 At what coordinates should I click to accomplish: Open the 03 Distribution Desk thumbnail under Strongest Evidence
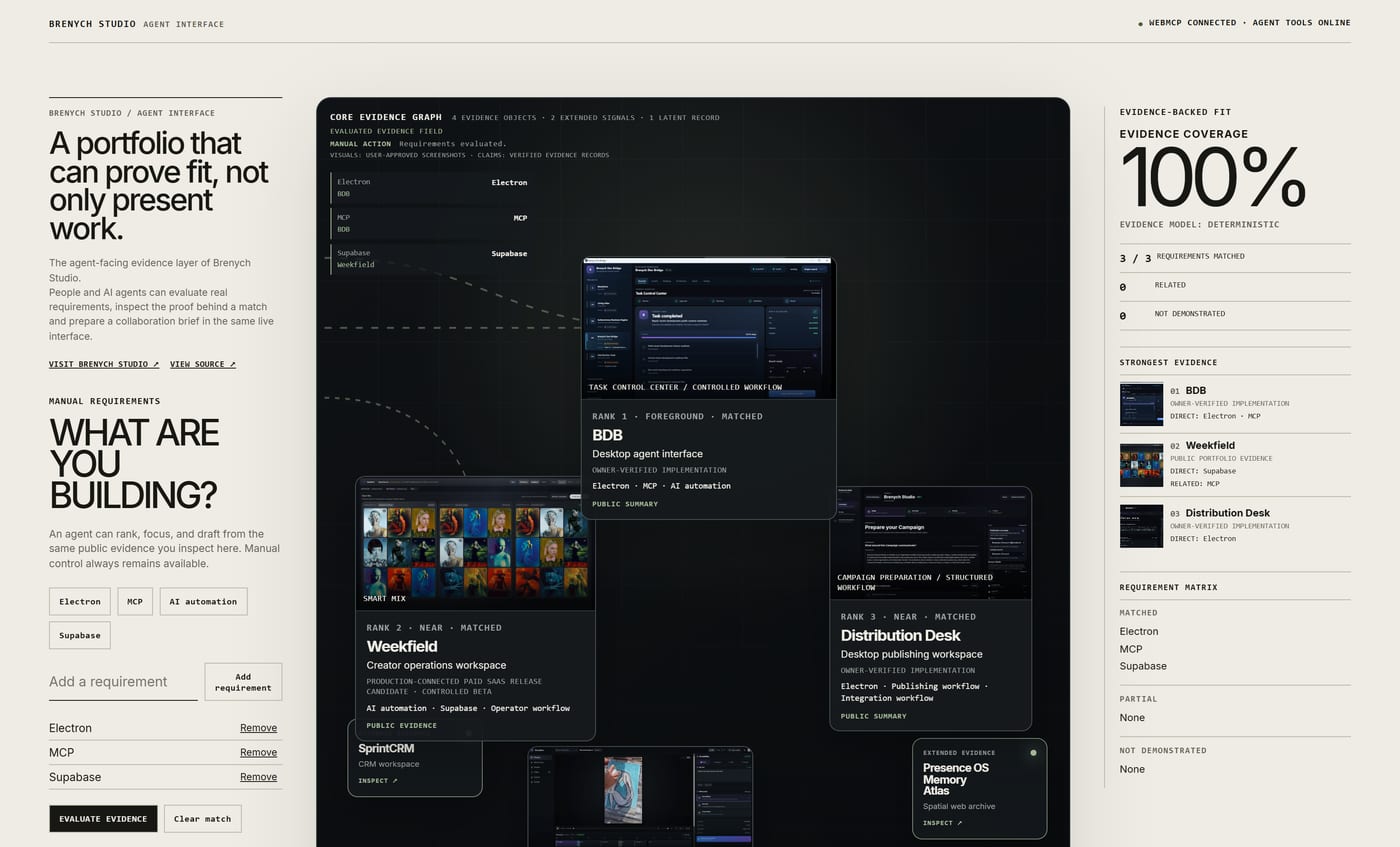pos(1141,526)
